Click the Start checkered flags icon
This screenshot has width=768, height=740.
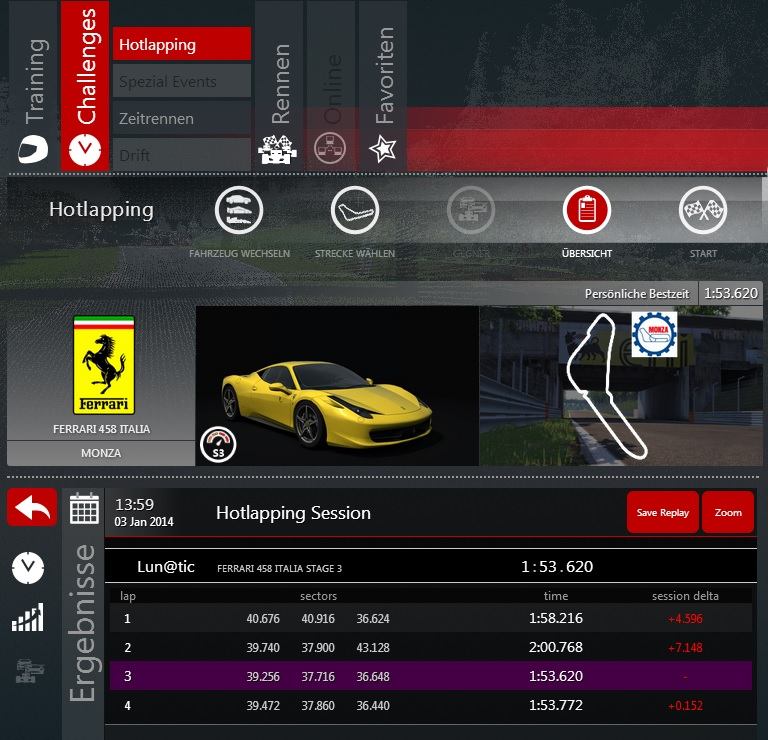click(x=703, y=210)
